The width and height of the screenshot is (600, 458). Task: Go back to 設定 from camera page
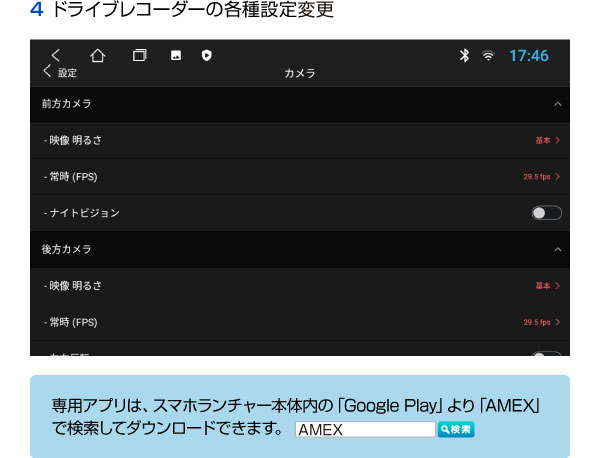(x=60, y=72)
